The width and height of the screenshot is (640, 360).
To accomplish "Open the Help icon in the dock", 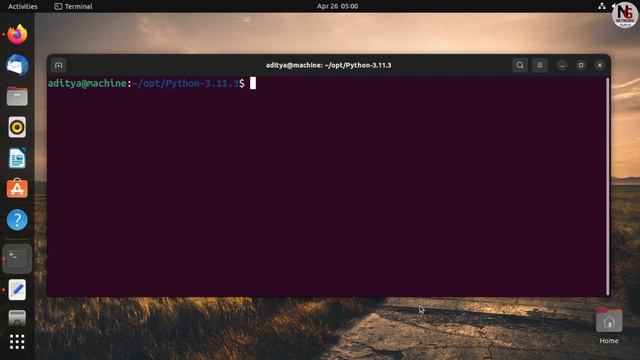I will pos(17,220).
